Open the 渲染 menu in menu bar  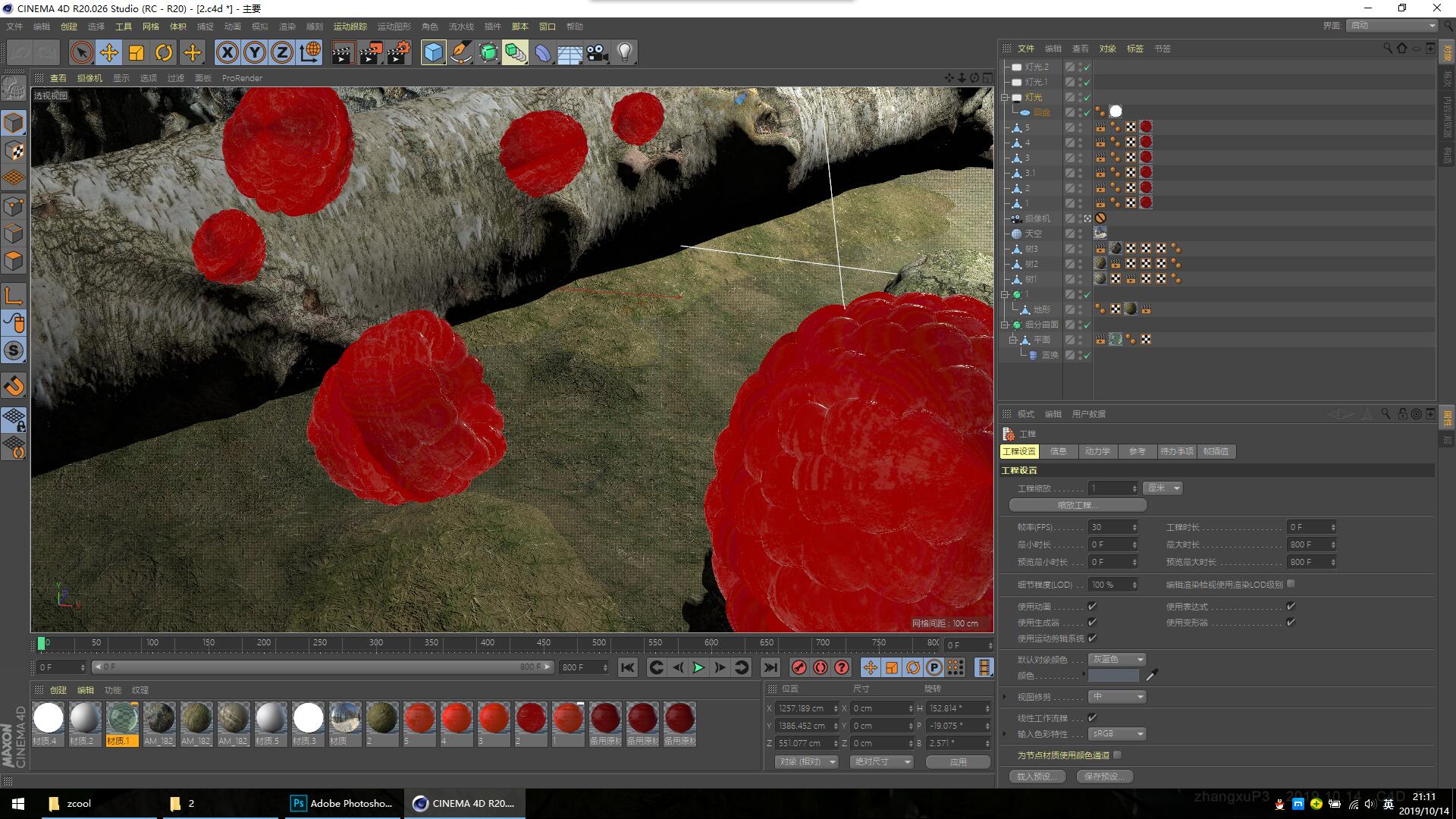[287, 27]
